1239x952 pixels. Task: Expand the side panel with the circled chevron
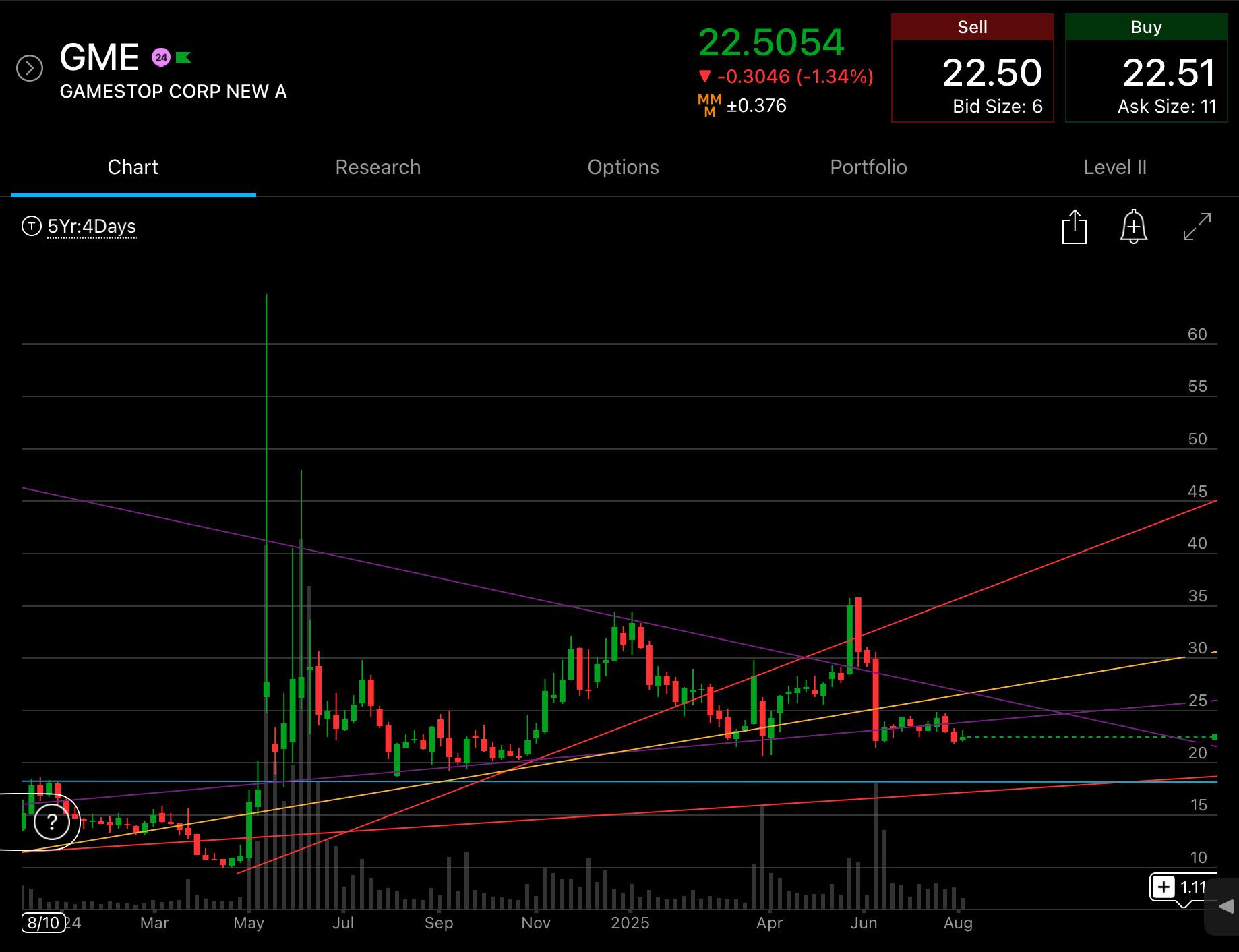pyautogui.click(x=30, y=68)
